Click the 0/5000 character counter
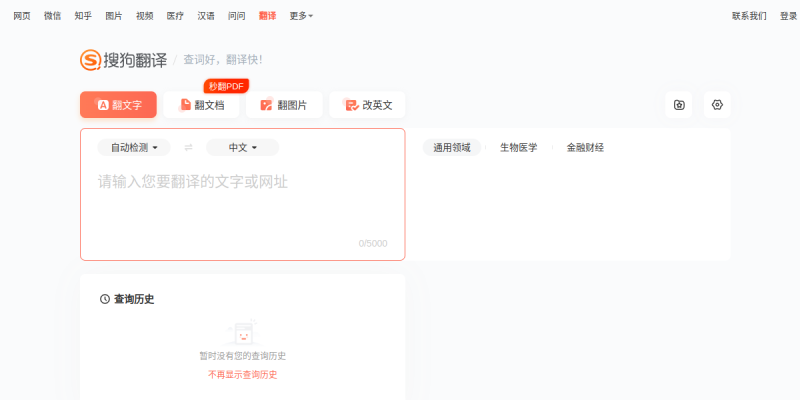This screenshot has width=800, height=400. point(373,243)
